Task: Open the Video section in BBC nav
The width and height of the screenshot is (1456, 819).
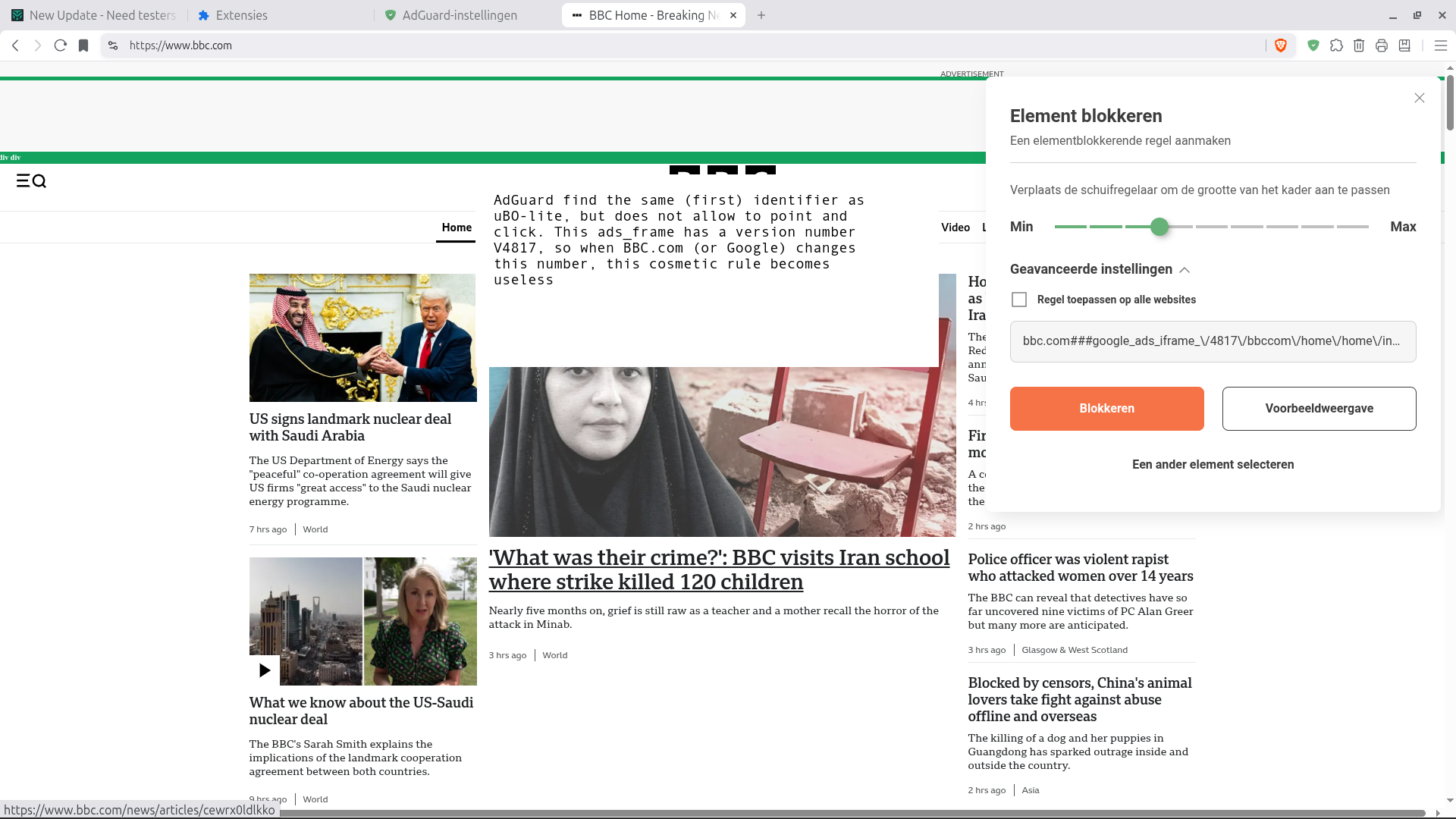Action: pyautogui.click(x=955, y=227)
